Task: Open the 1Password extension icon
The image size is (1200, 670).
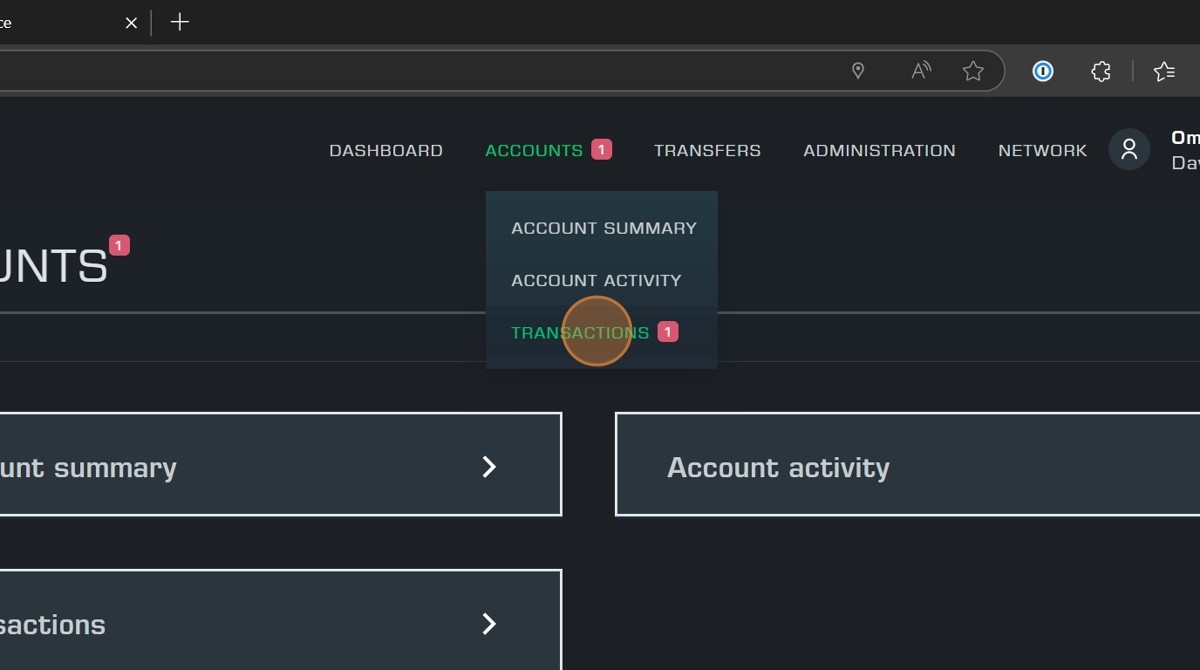Action: tap(1042, 71)
